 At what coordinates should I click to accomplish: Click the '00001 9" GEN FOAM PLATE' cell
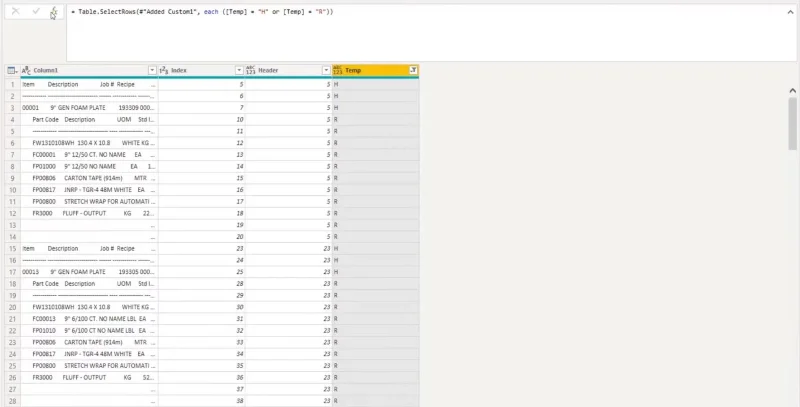89,108
